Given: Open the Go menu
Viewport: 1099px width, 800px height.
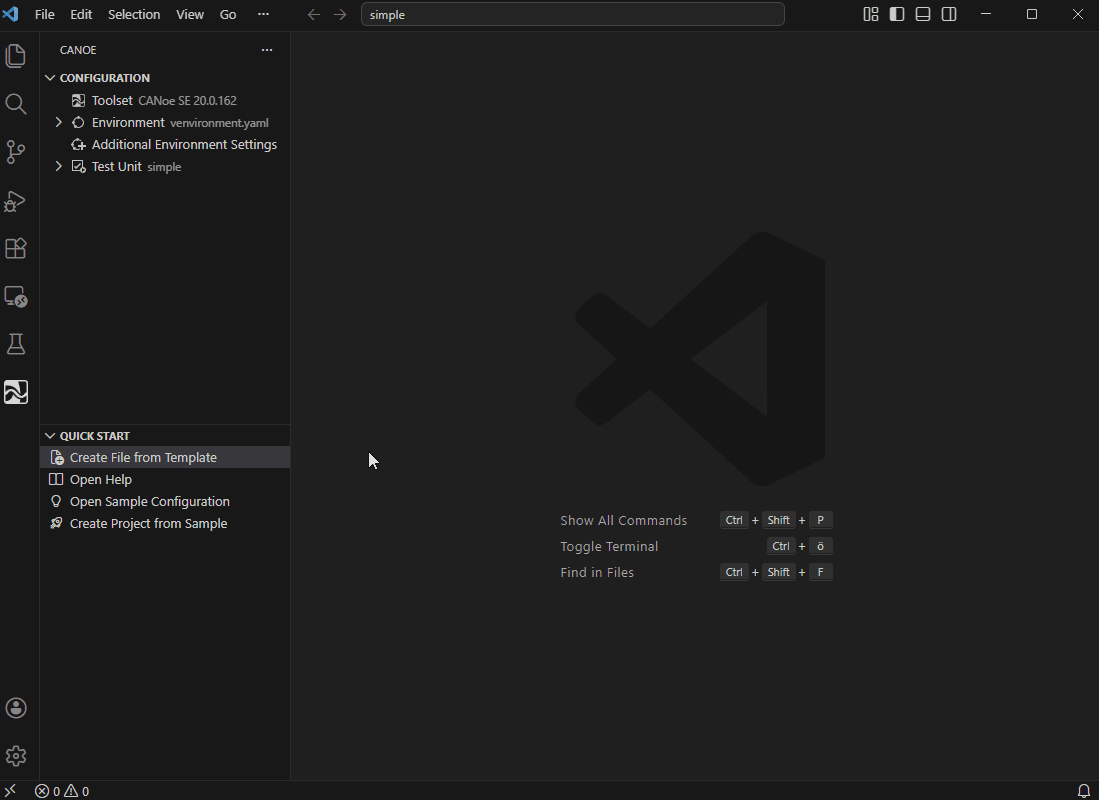Looking at the screenshot, I should [x=228, y=14].
